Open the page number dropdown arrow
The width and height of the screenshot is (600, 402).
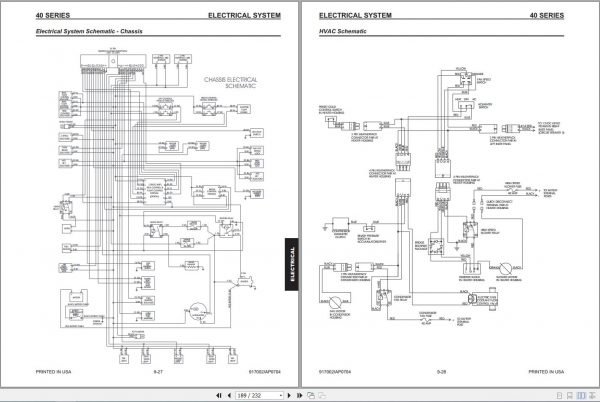(x=281, y=395)
